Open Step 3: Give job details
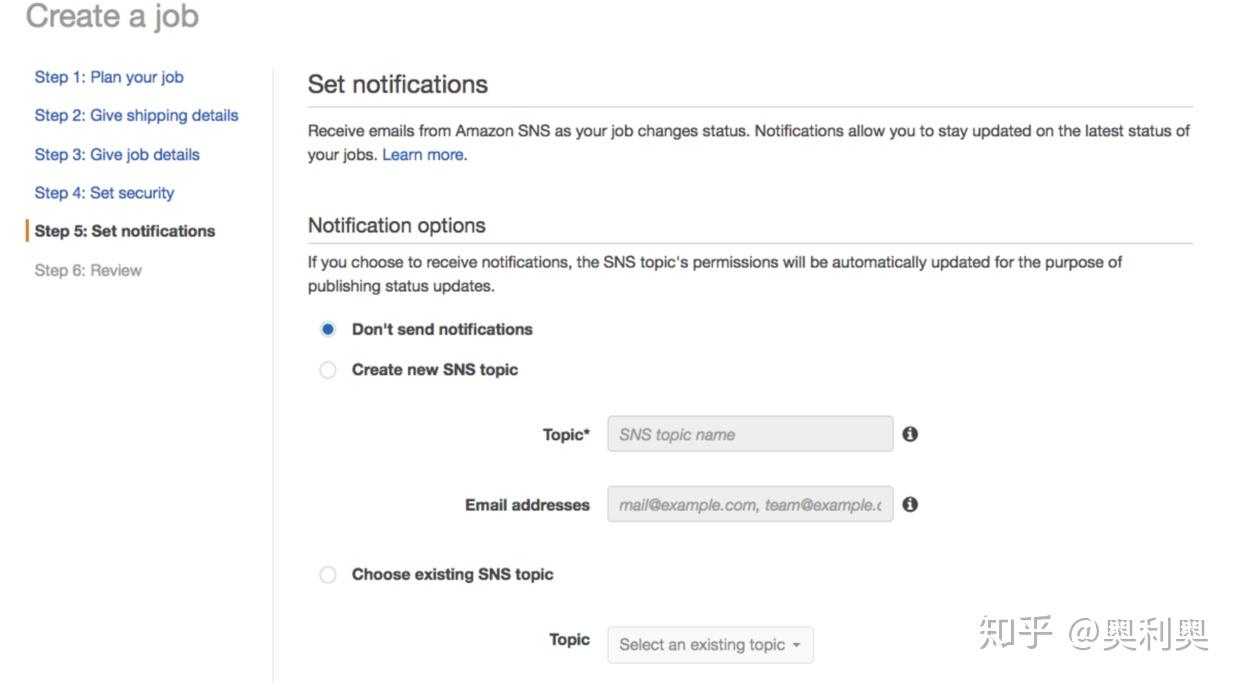 [x=117, y=154]
